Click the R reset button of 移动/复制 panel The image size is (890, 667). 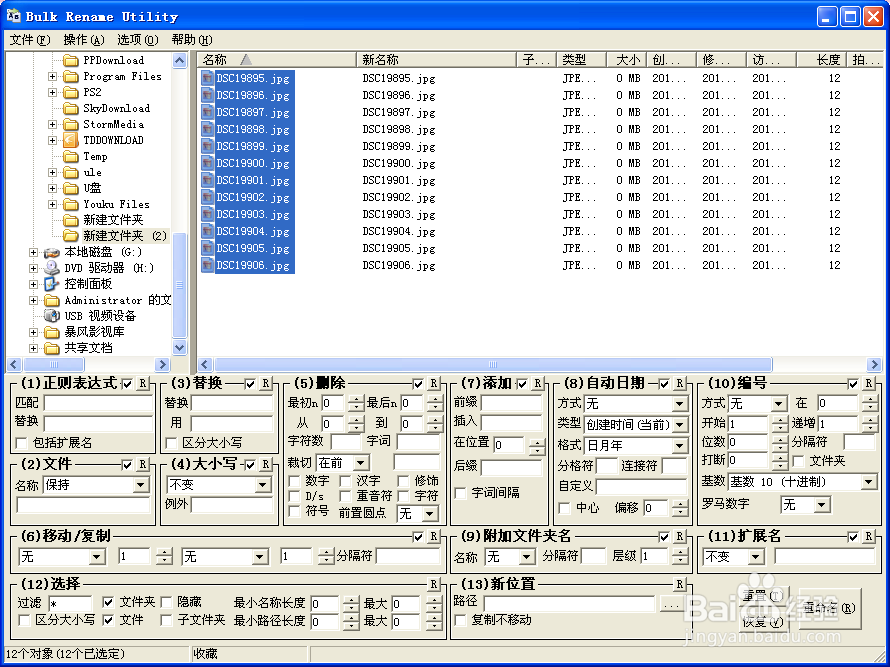(433, 536)
